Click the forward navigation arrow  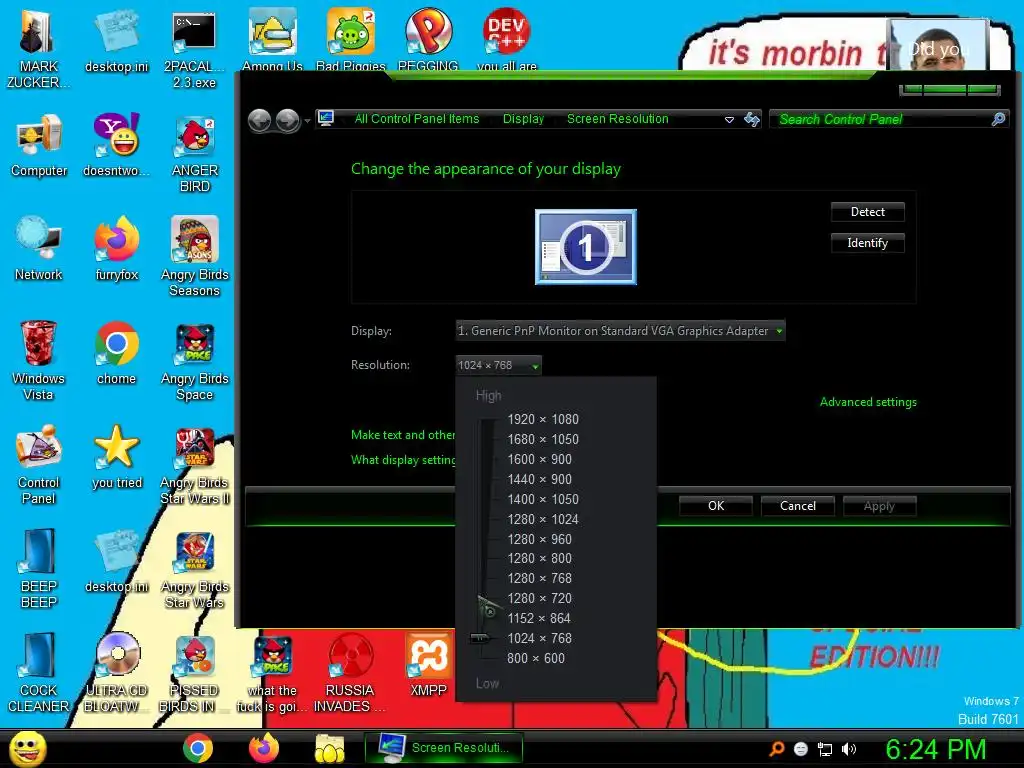(287, 120)
